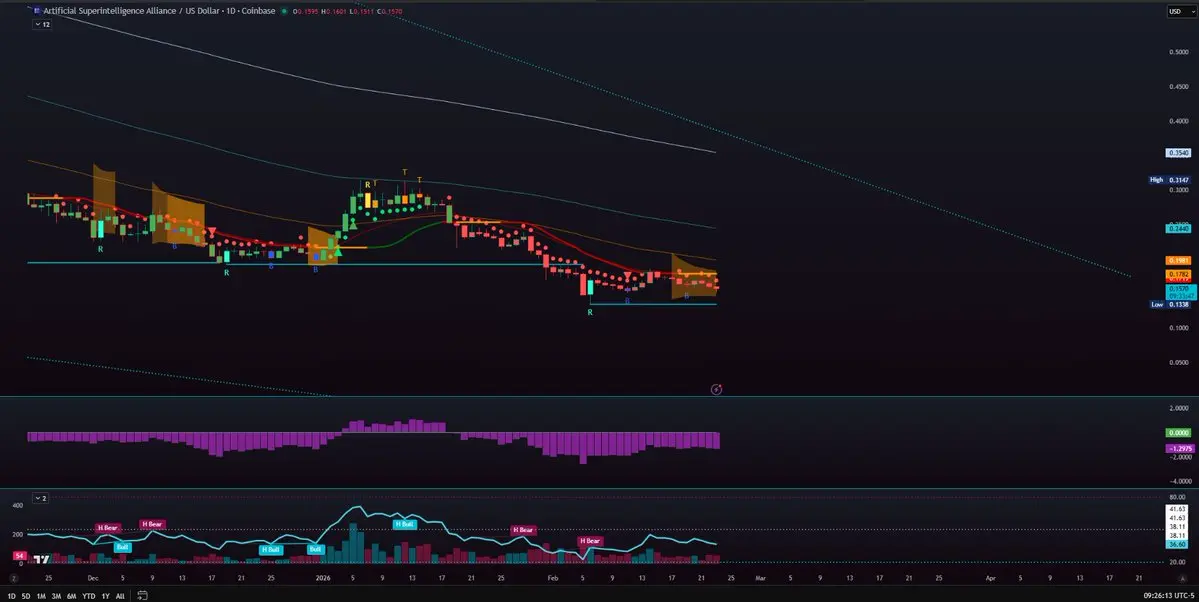Select the YTD time range
The image size is (1199, 602).
pyautogui.click(x=89, y=596)
